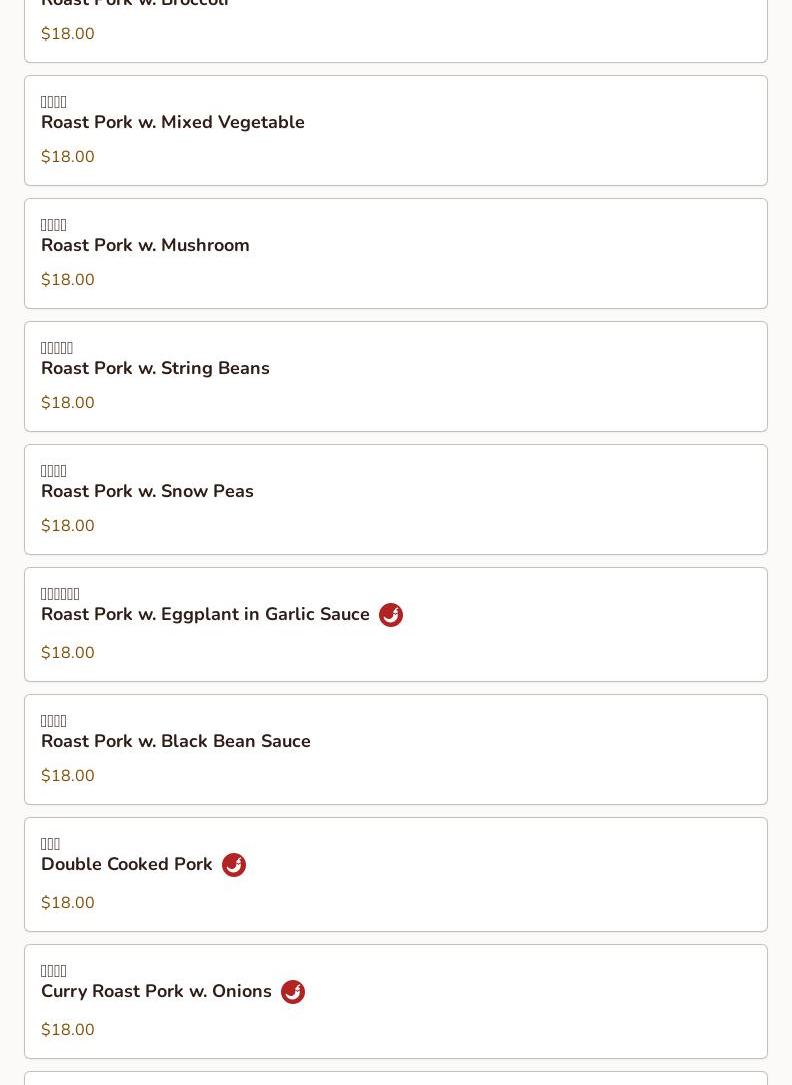
Task: Open Curry Roast Pork w. Onions title
Action: click(x=156, y=991)
